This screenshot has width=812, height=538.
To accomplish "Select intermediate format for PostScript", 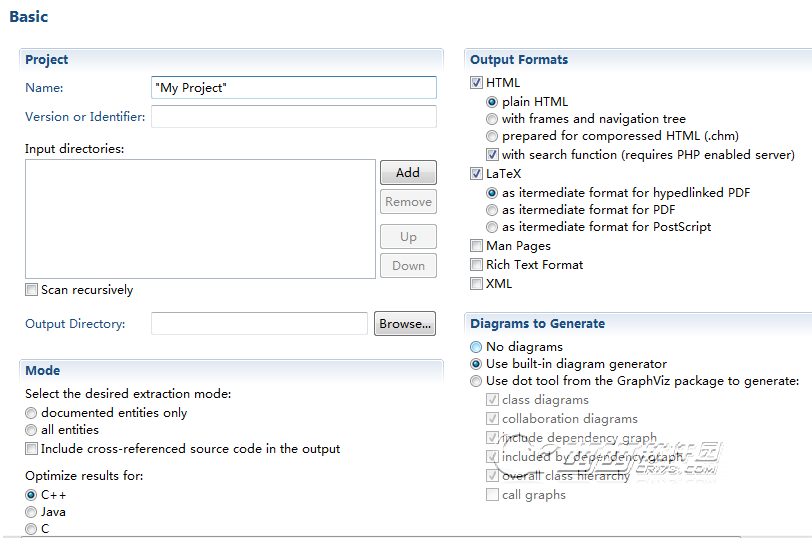I will tap(492, 227).
